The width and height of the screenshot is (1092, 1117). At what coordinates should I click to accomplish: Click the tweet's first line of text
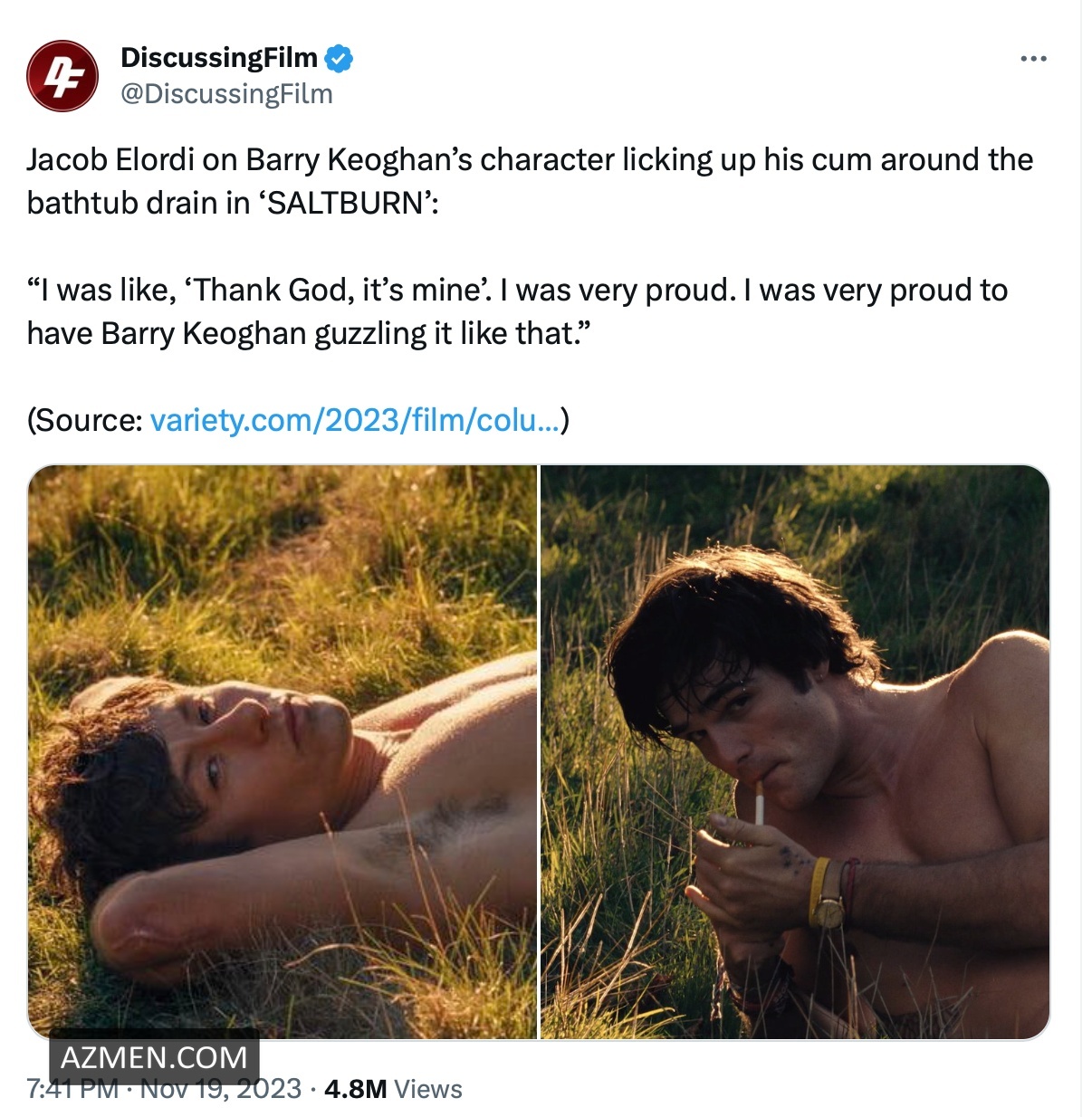coord(530,160)
